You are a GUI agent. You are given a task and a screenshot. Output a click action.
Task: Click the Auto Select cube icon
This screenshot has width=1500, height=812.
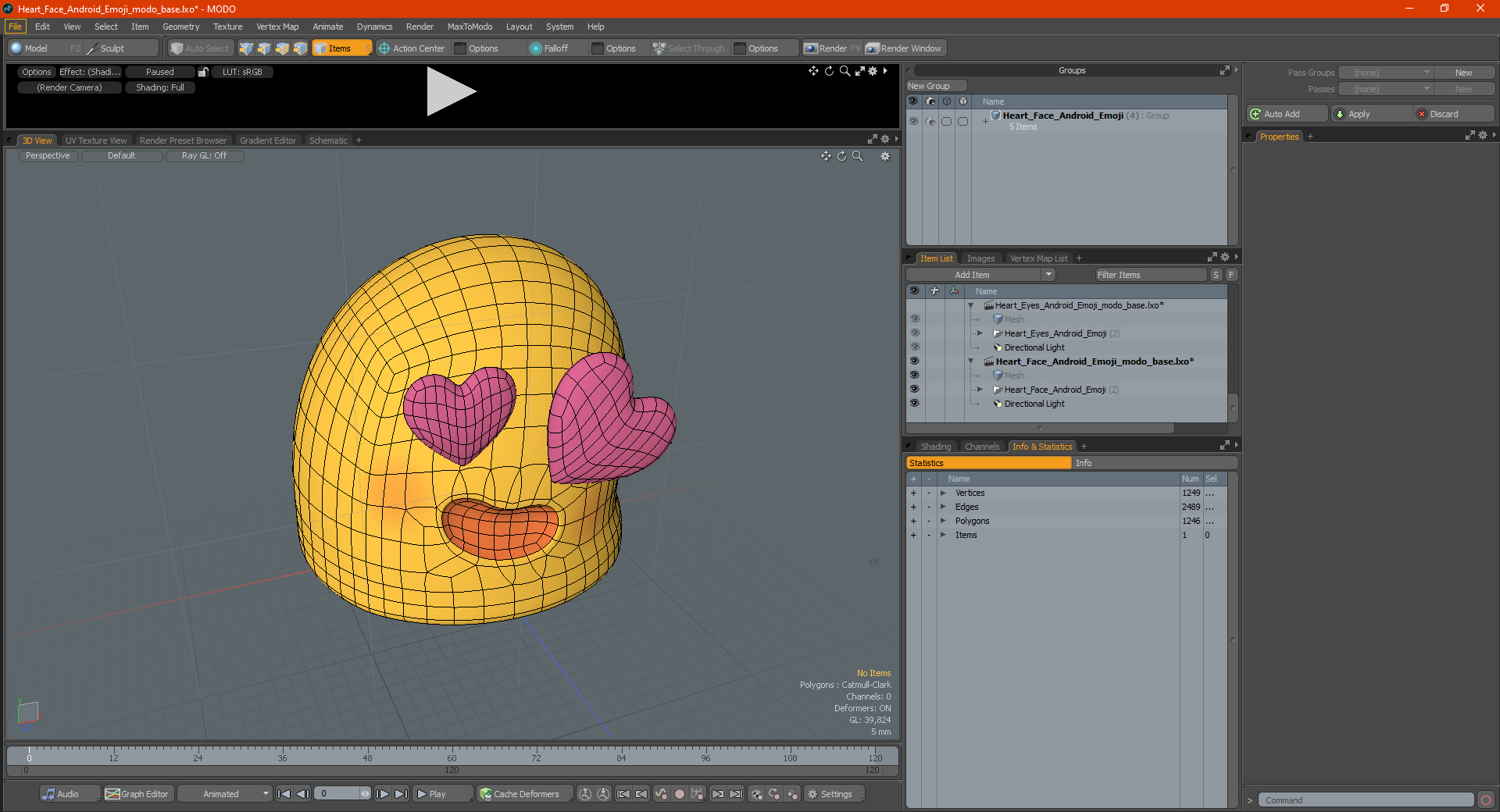click(x=177, y=48)
